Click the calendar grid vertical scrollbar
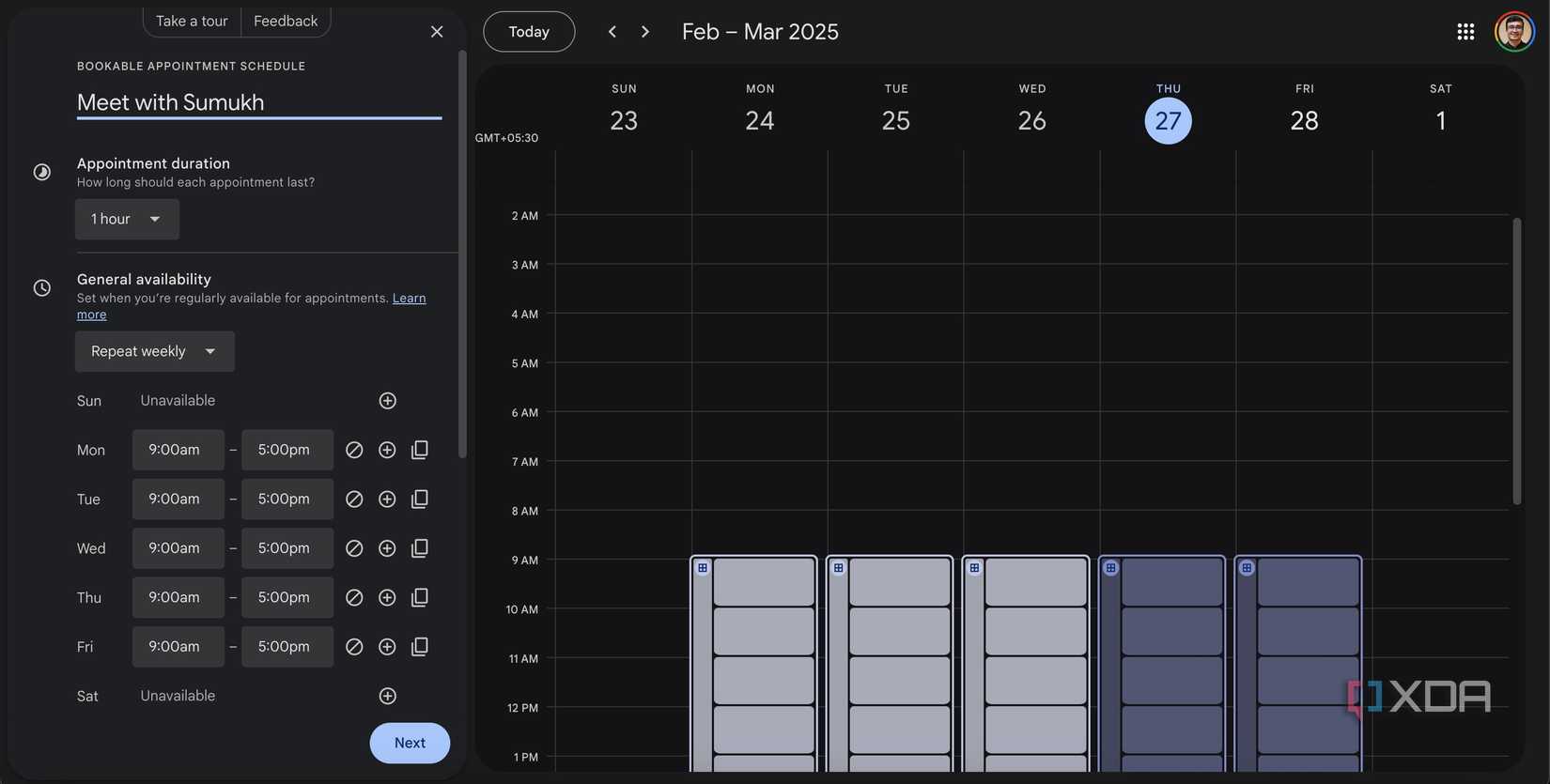Image resolution: width=1550 pixels, height=784 pixels. click(1516, 361)
